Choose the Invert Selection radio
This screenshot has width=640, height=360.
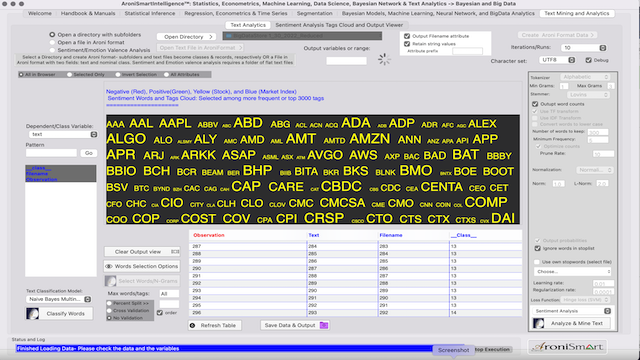[x=118, y=75]
